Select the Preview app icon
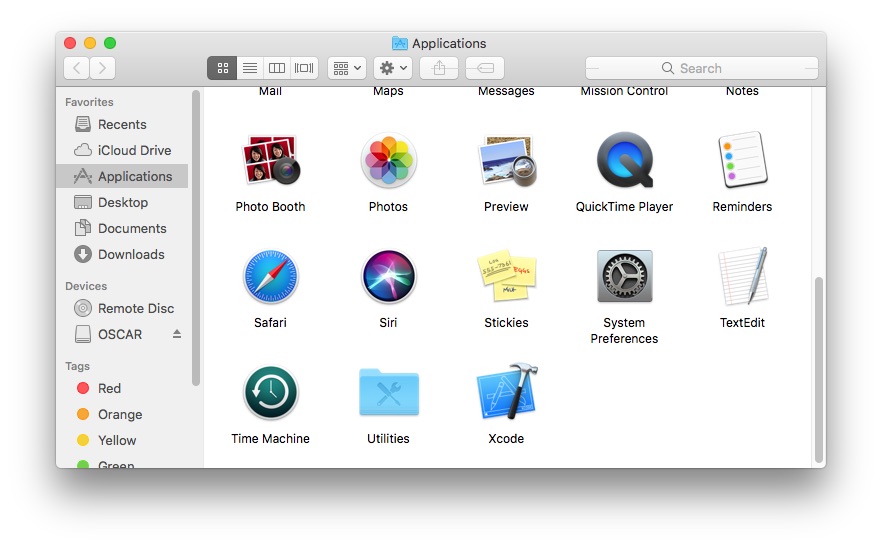Viewport: 882px width, 548px height. coord(506,161)
